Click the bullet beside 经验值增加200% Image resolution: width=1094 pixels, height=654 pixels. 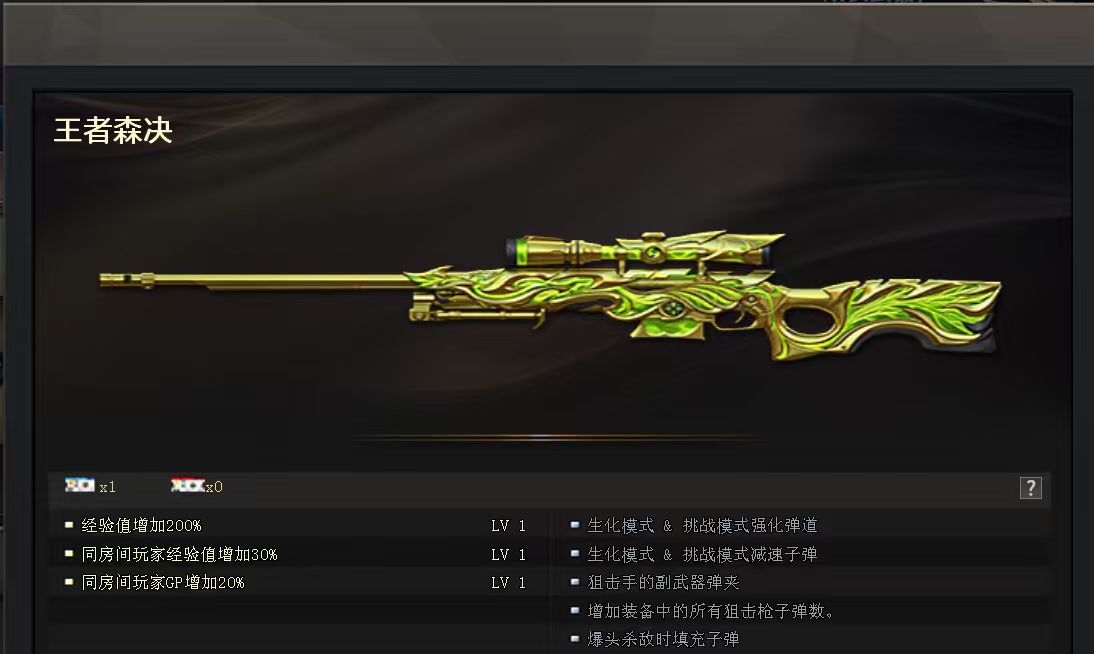pyautogui.click(x=69, y=525)
